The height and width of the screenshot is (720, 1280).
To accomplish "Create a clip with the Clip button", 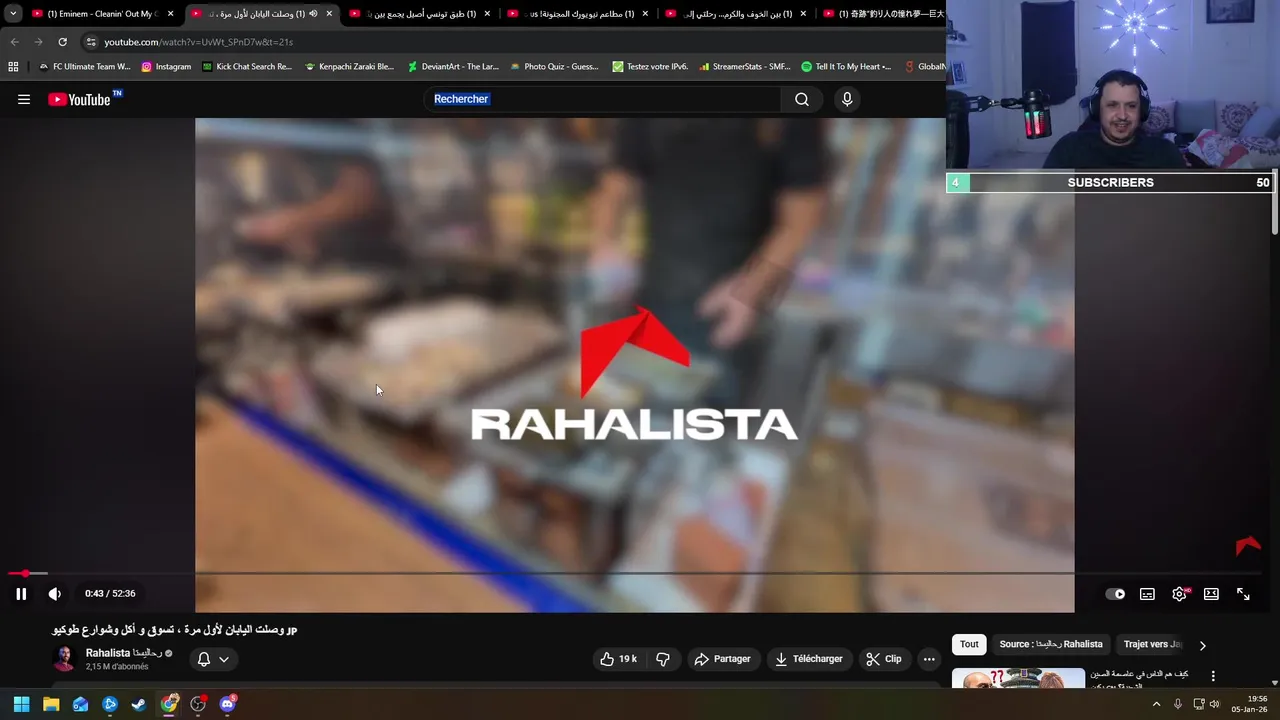I will [x=884, y=659].
